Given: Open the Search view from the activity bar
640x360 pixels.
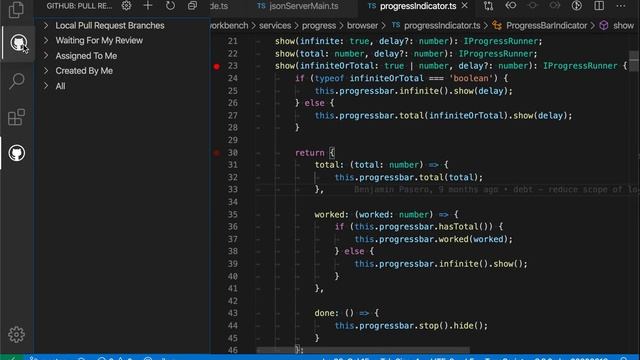Looking at the screenshot, I should pos(16,81).
